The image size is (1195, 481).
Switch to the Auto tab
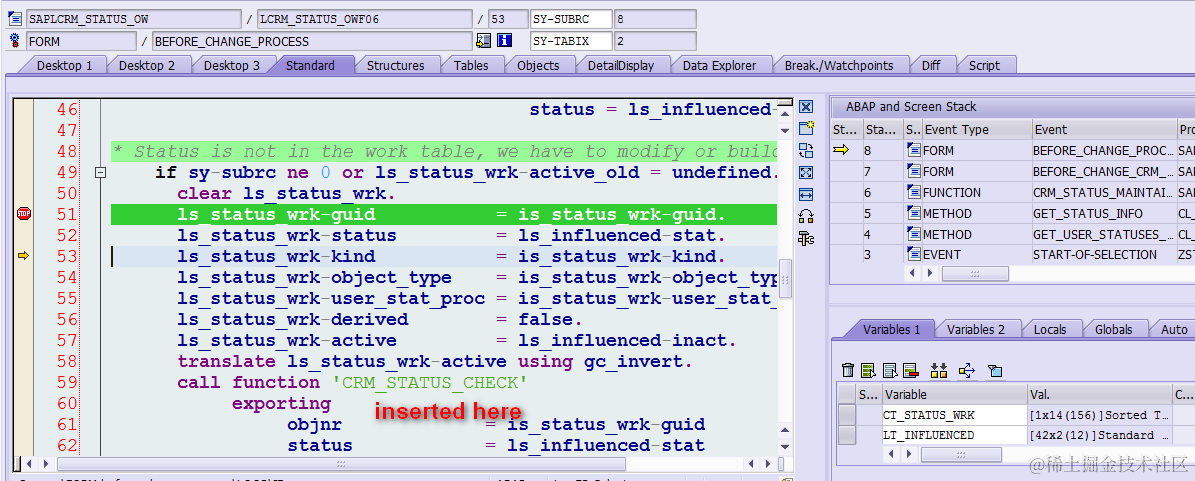(x=1174, y=329)
